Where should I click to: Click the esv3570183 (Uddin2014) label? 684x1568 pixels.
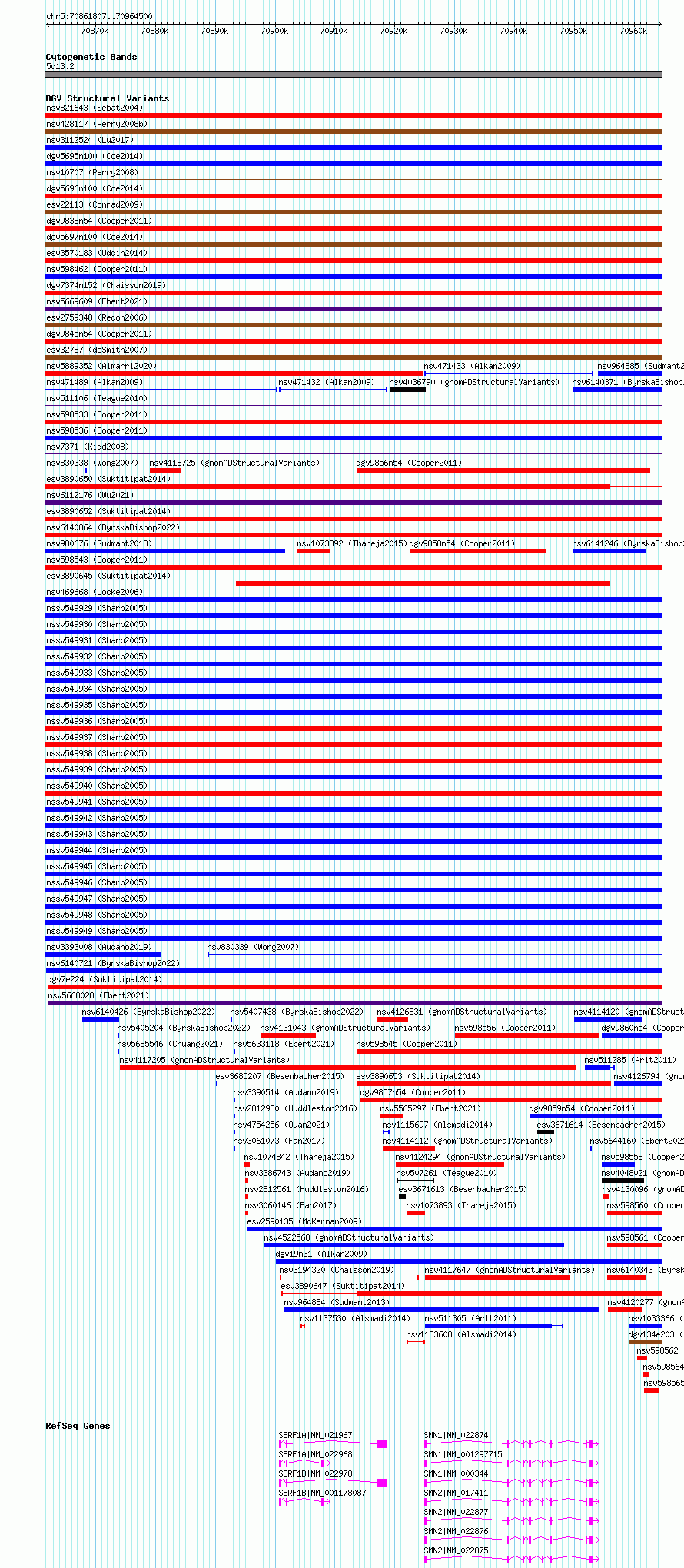(97, 253)
